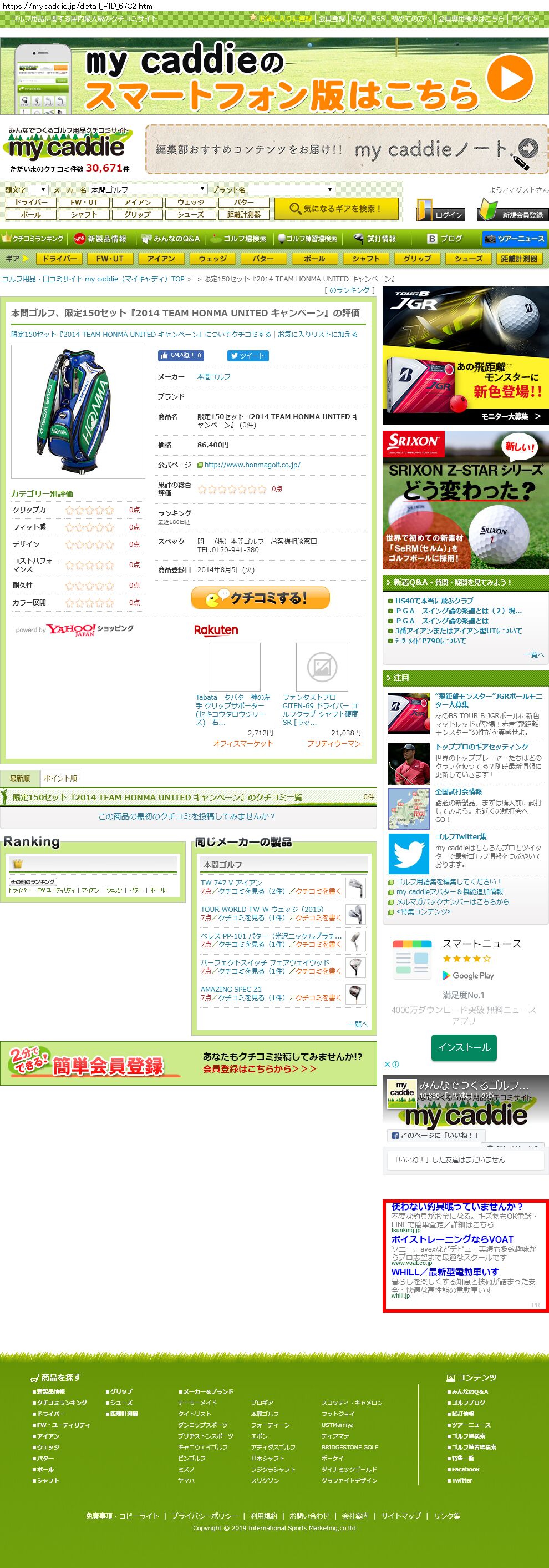
Task: Click the SRIXON Z-STAR ad banner
Action: (465, 500)
